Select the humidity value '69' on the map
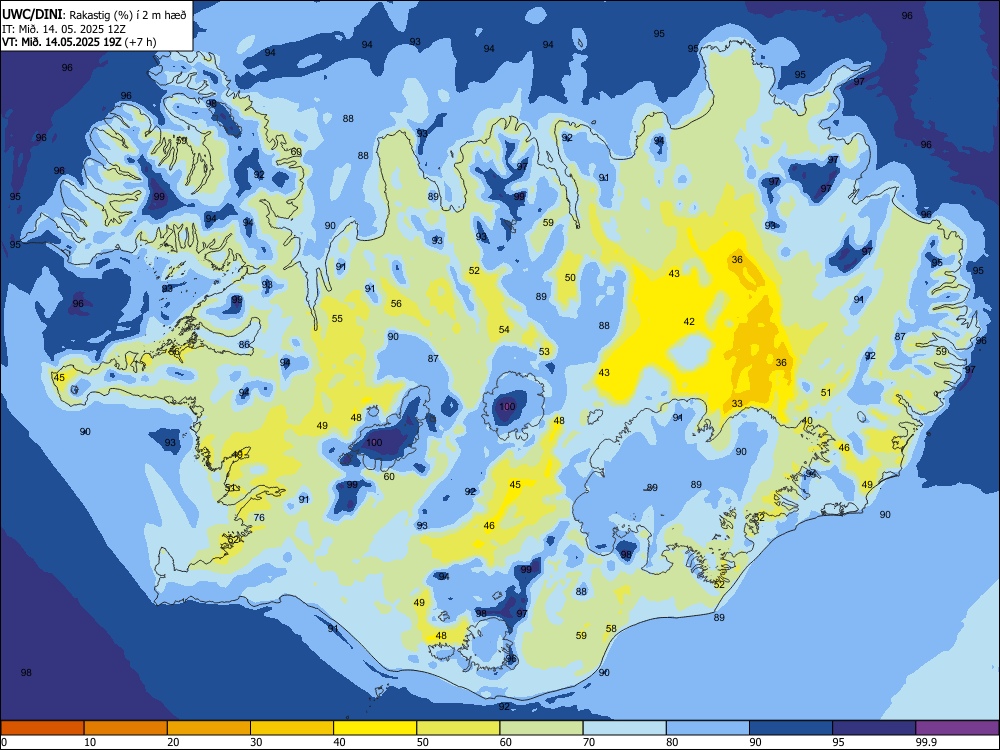 point(297,152)
